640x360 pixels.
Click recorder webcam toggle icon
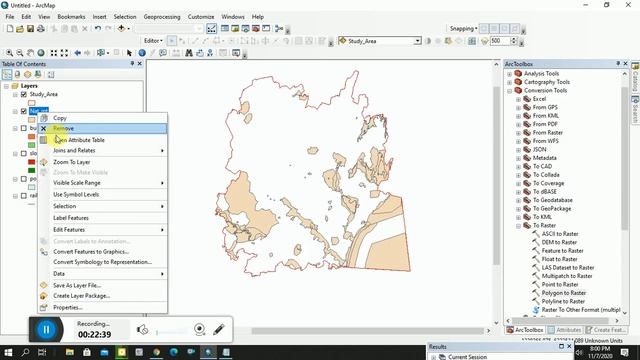pos(200,329)
